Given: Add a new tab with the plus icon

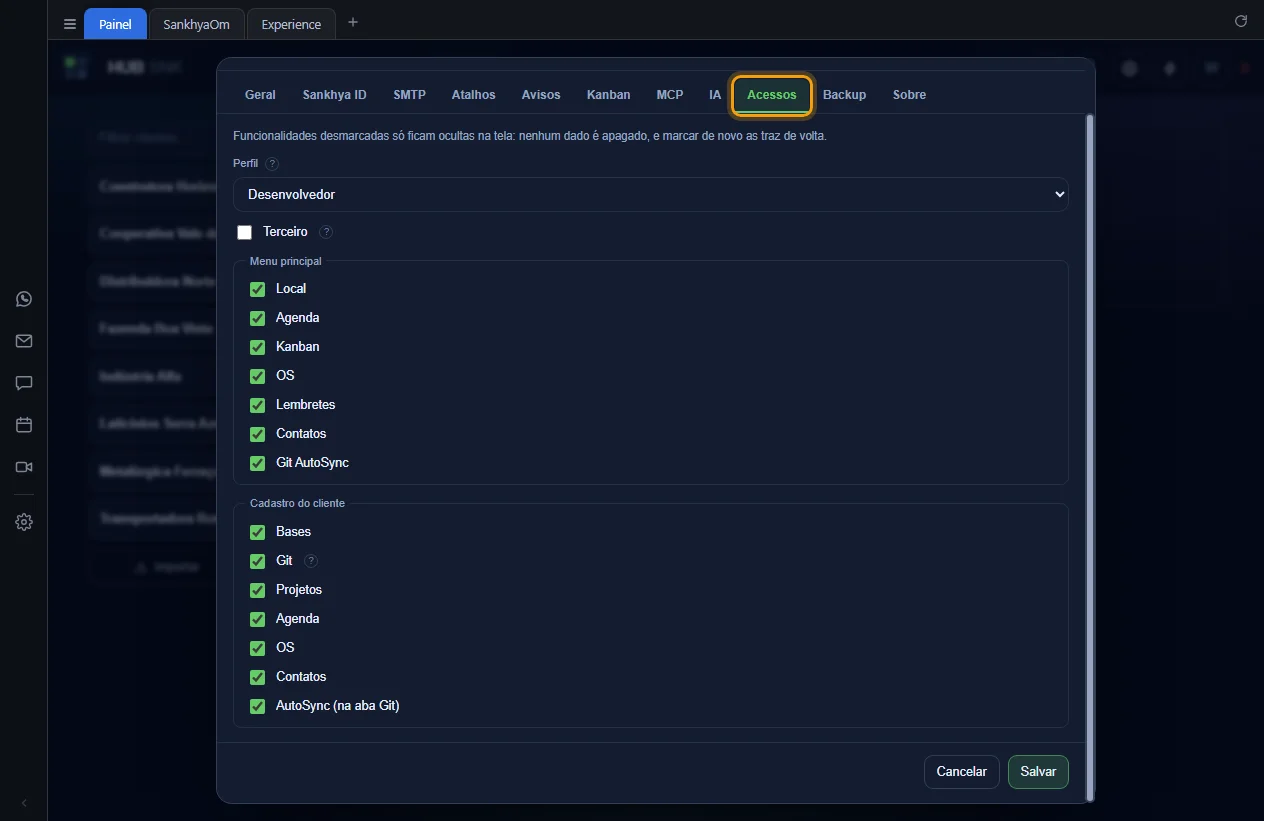Looking at the screenshot, I should [353, 22].
